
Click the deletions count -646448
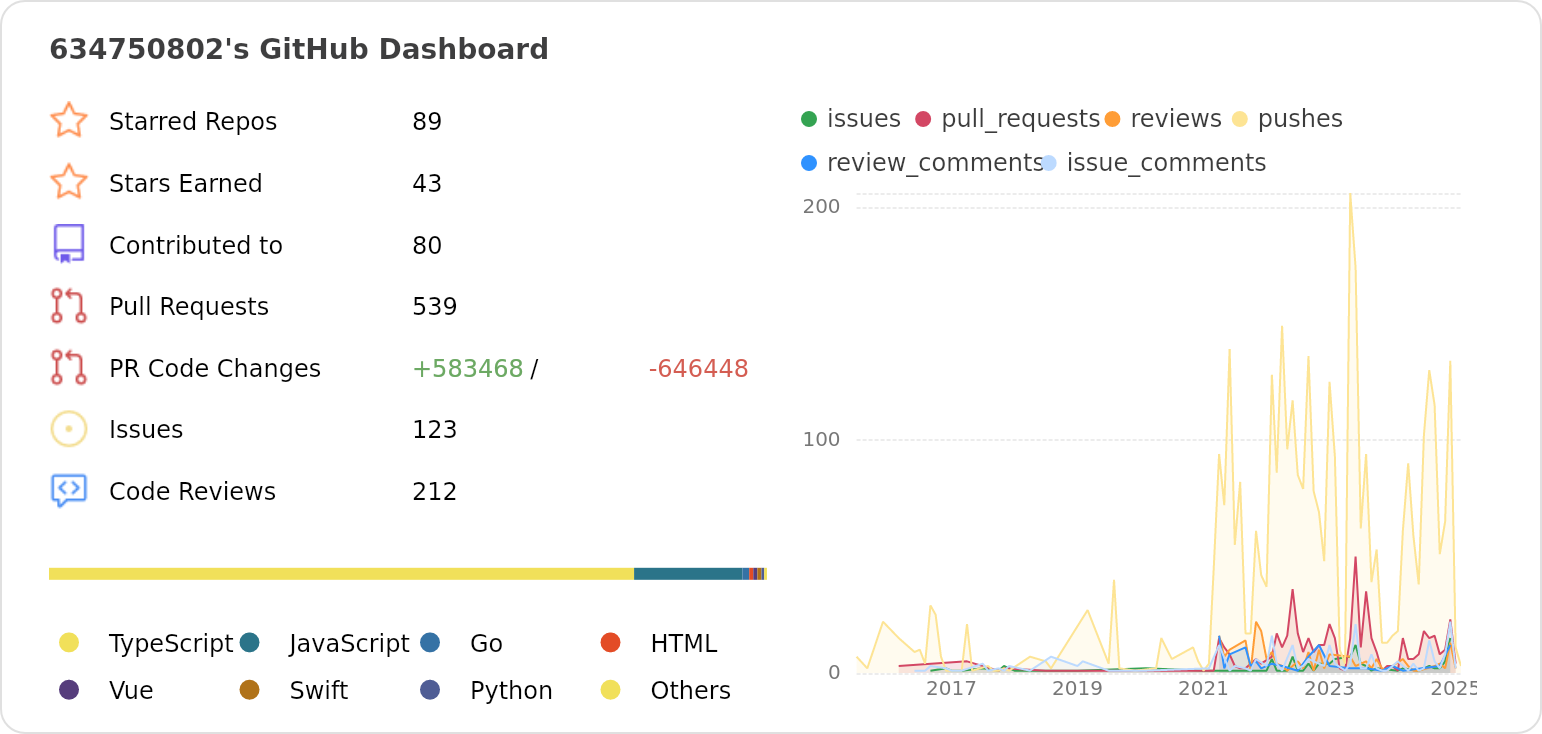pyautogui.click(x=698, y=369)
